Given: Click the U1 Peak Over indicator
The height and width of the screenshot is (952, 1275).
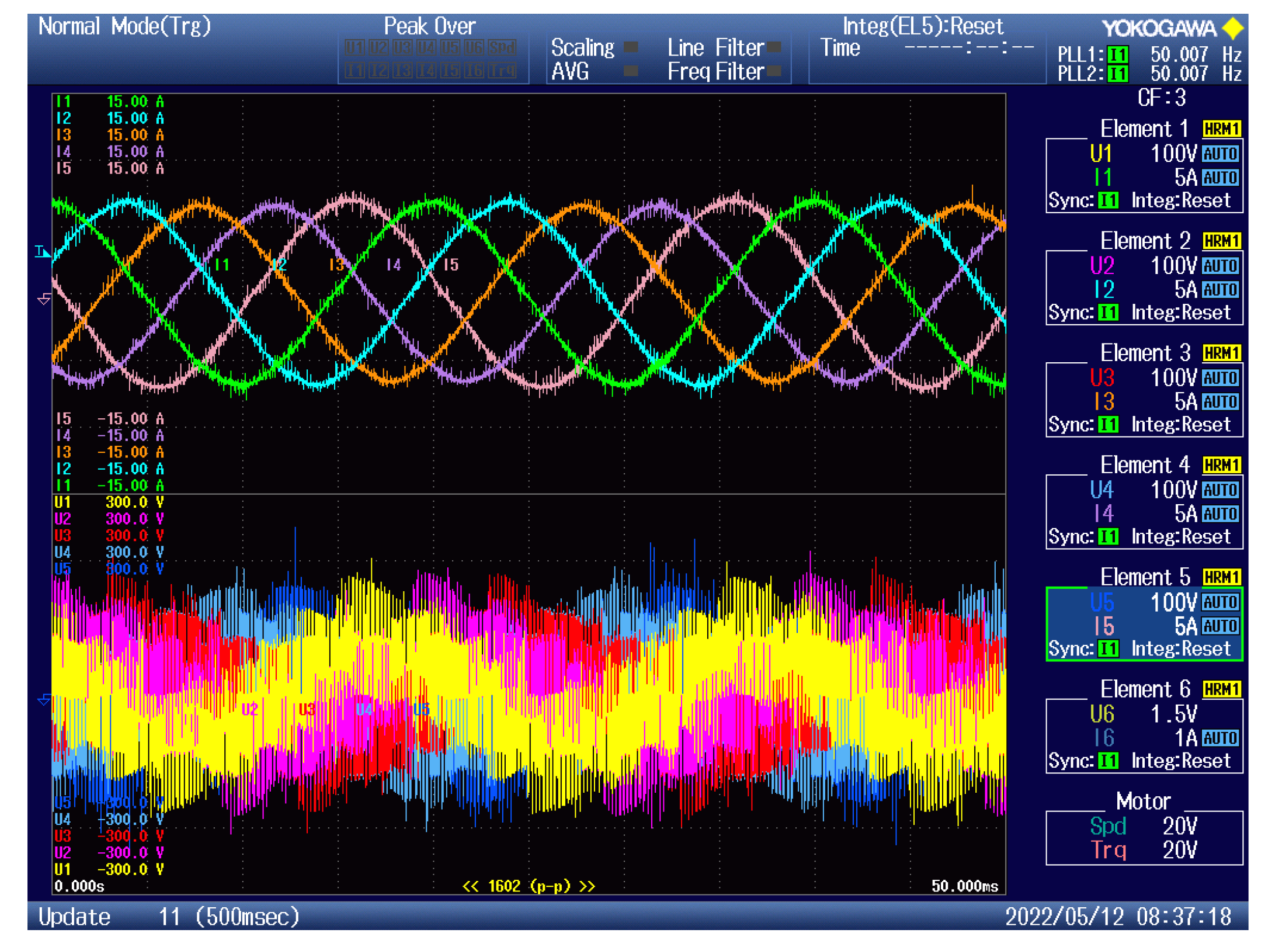Looking at the screenshot, I should (354, 47).
